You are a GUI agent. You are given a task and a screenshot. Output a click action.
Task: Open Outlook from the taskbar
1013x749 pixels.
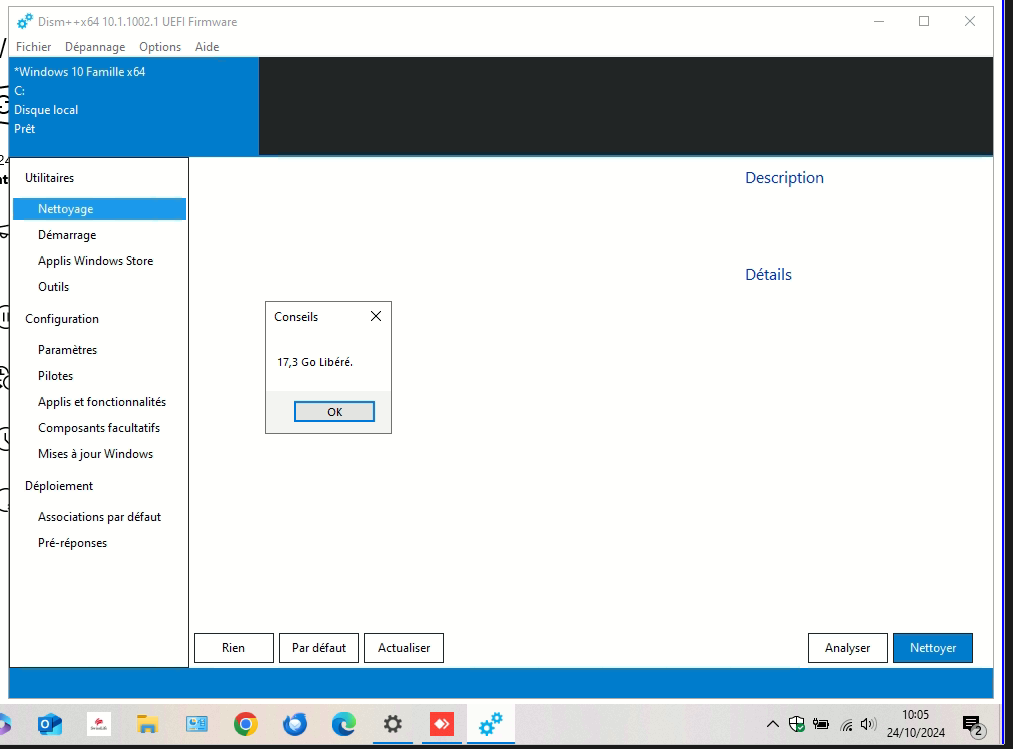[50, 725]
